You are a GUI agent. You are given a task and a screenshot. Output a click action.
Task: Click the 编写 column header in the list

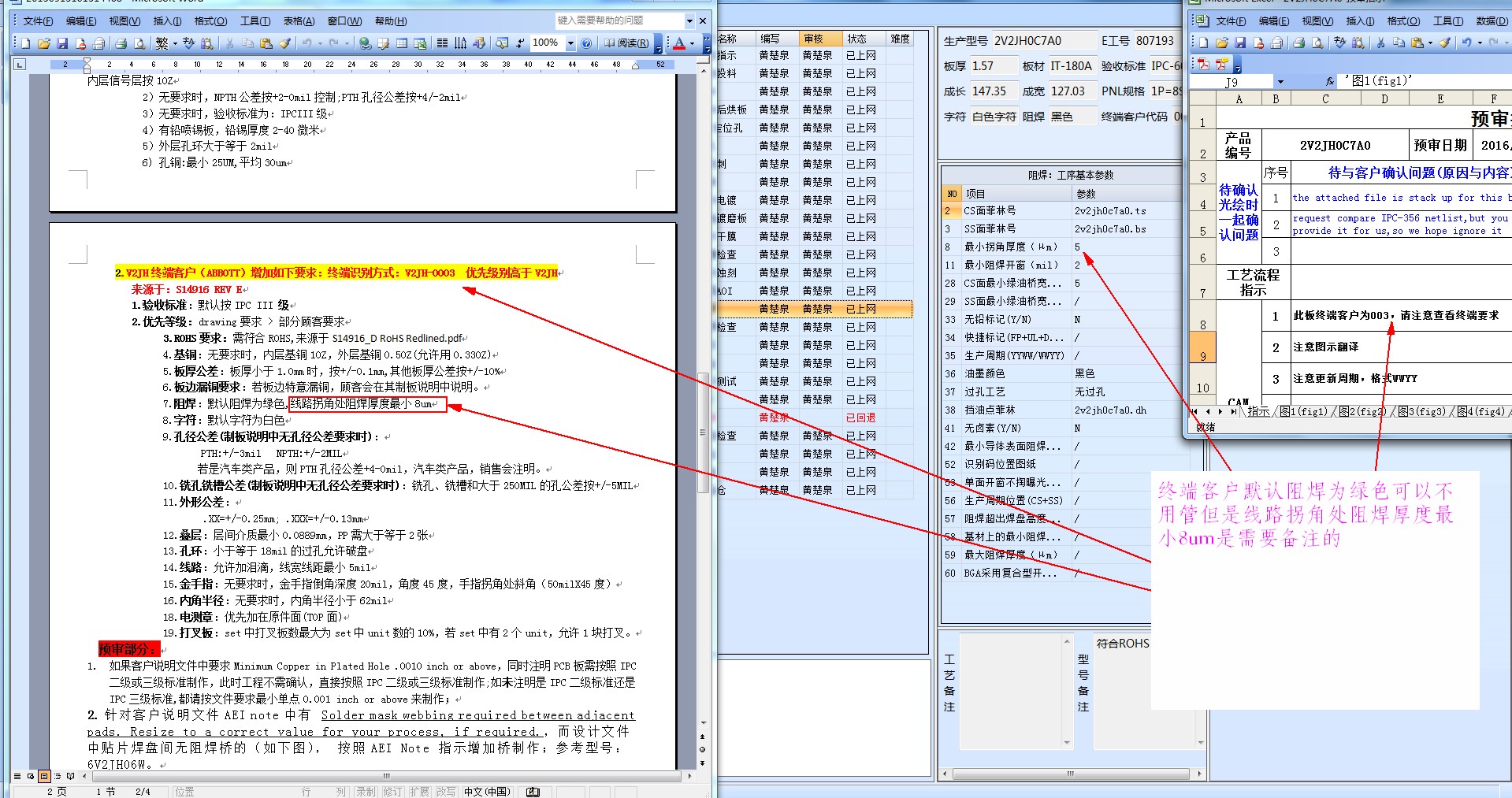click(777, 39)
